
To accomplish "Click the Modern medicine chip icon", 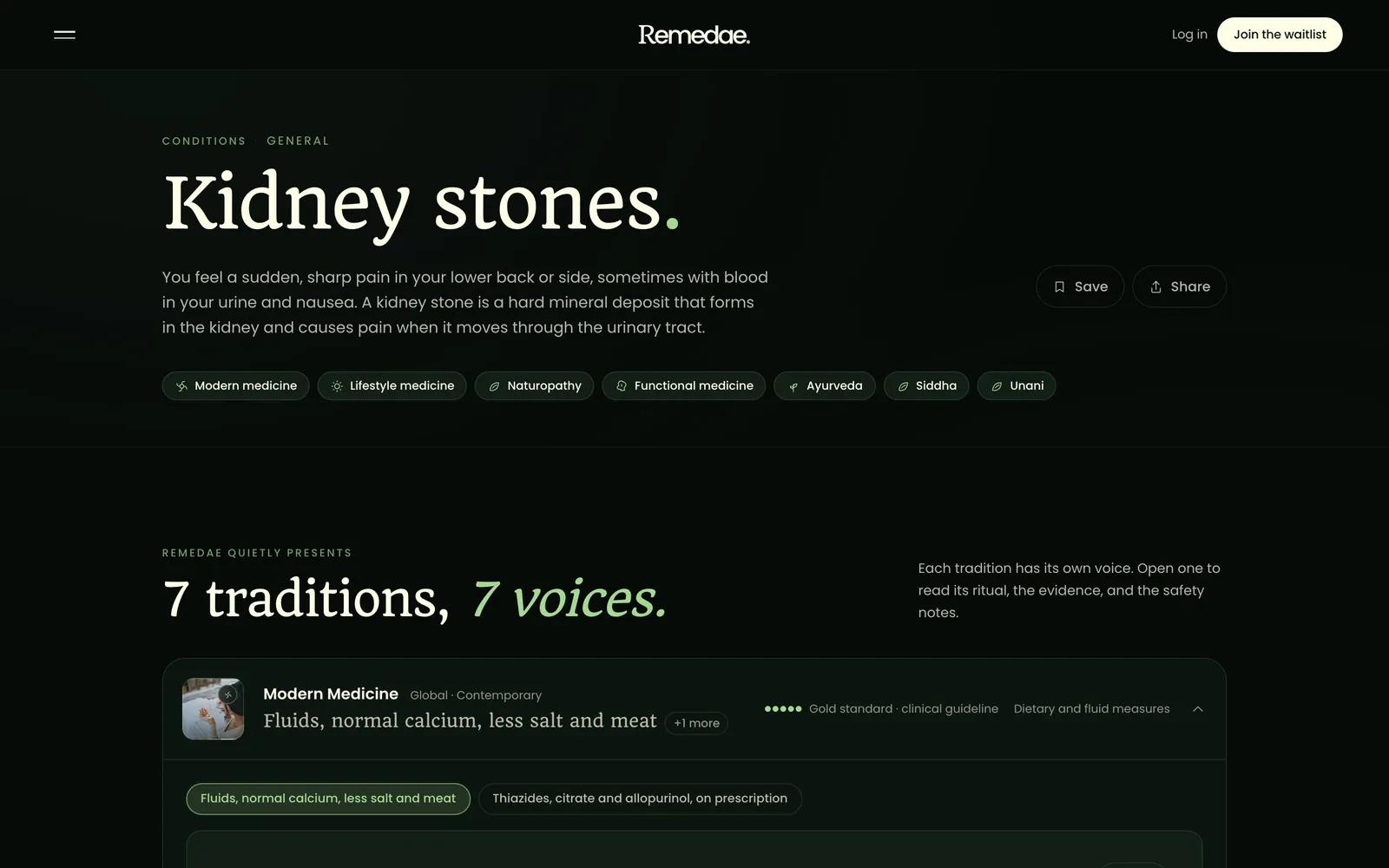I will pos(181,386).
